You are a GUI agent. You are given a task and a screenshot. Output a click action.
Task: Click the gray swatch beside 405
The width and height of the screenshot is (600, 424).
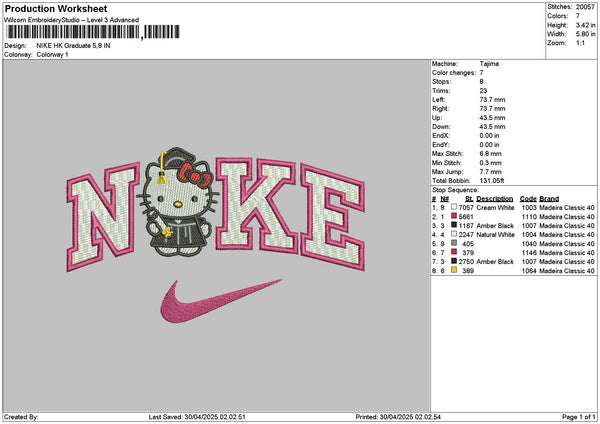click(454, 243)
